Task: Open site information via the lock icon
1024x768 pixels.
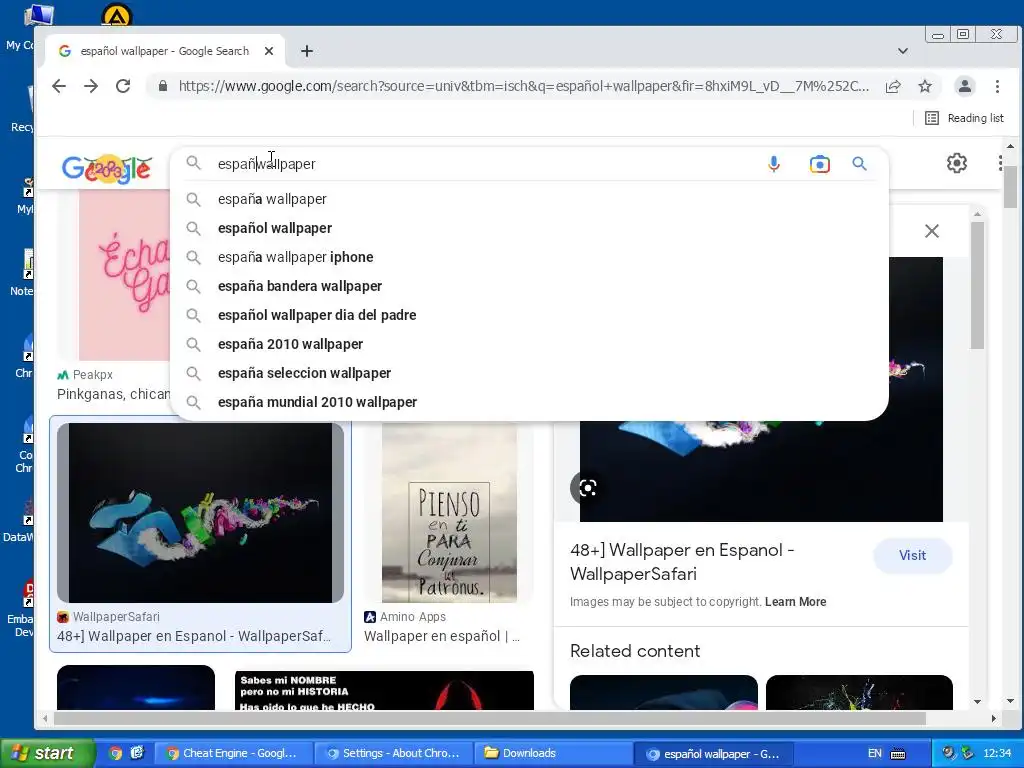Action: tap(163, 86)
